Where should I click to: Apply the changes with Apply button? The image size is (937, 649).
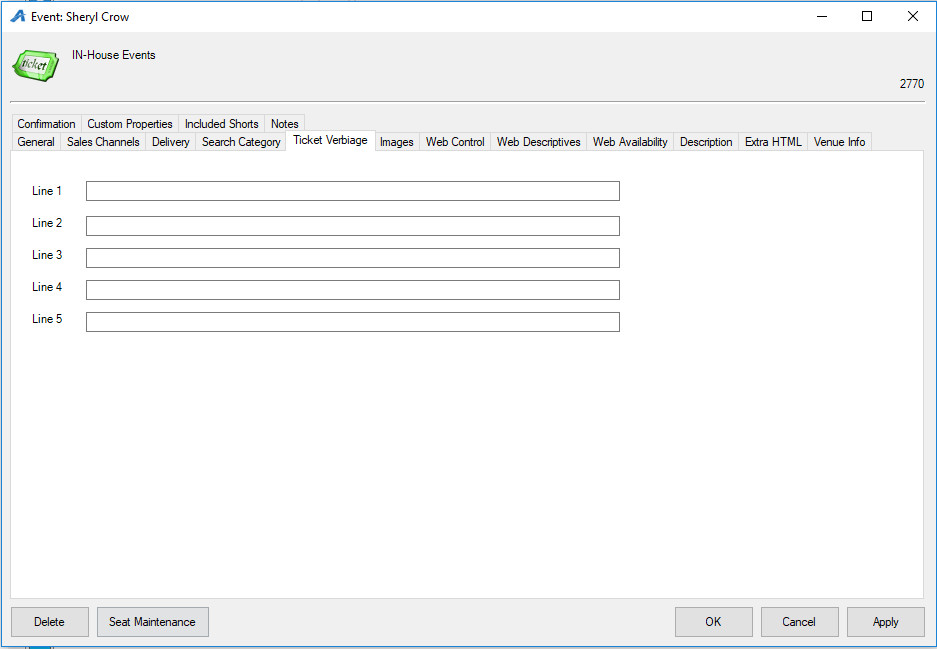pos(885,622)
